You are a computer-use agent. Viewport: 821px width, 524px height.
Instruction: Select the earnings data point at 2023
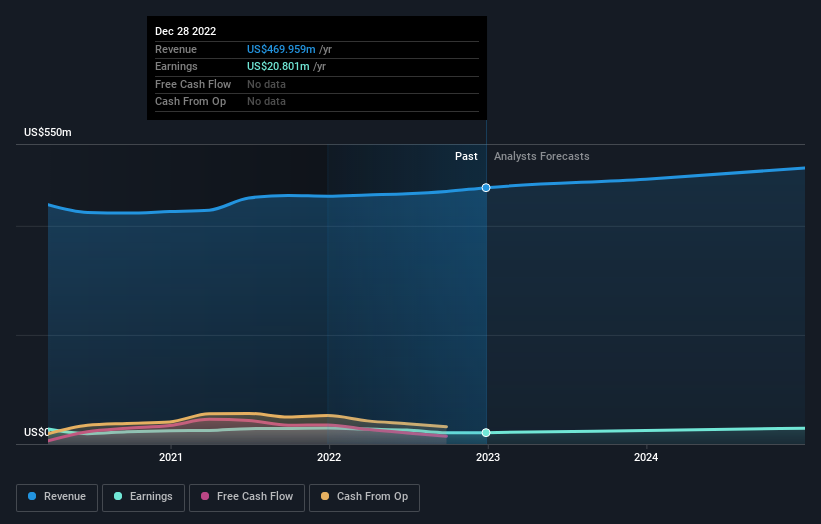[x=486, y=432]
